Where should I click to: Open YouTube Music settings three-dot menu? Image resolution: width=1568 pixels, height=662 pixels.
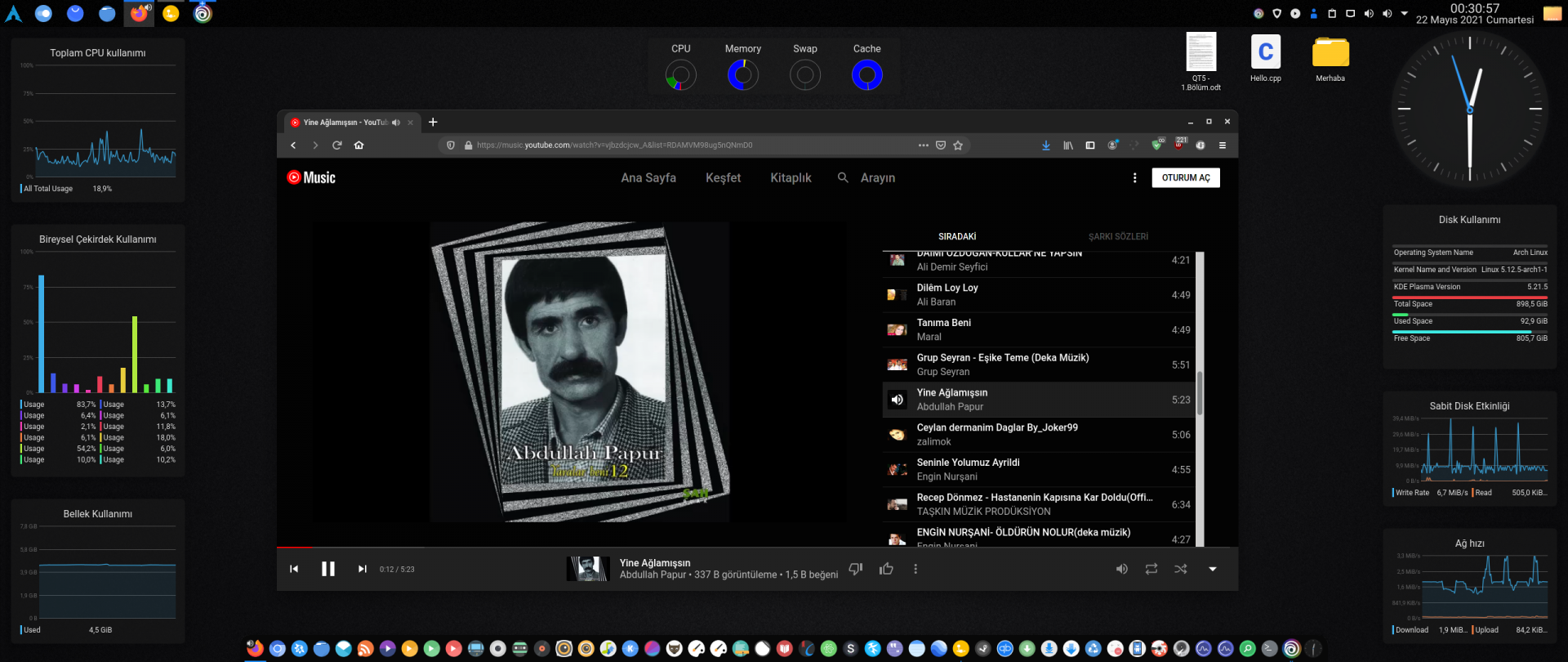point(1134,178)
